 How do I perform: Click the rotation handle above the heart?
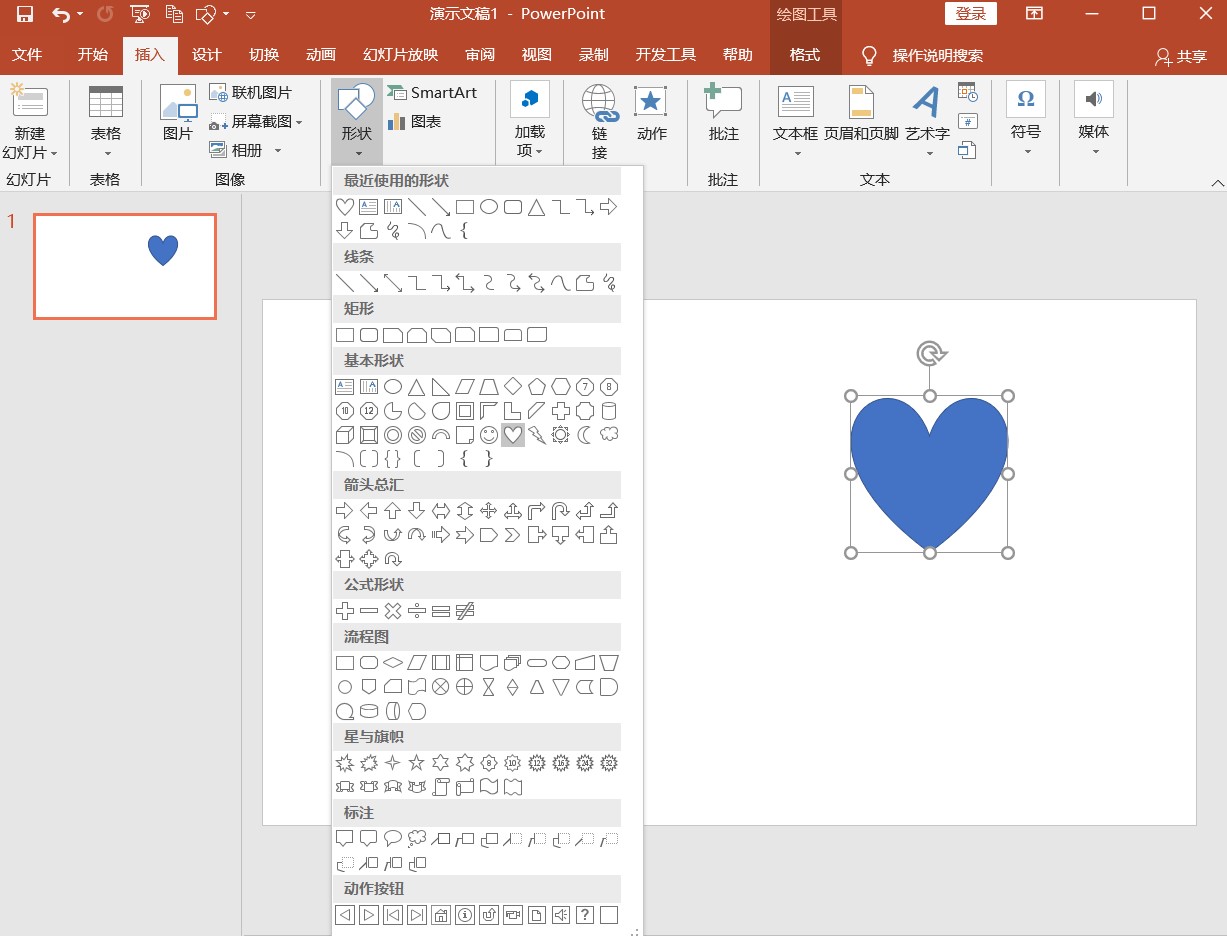pos(930,353)
